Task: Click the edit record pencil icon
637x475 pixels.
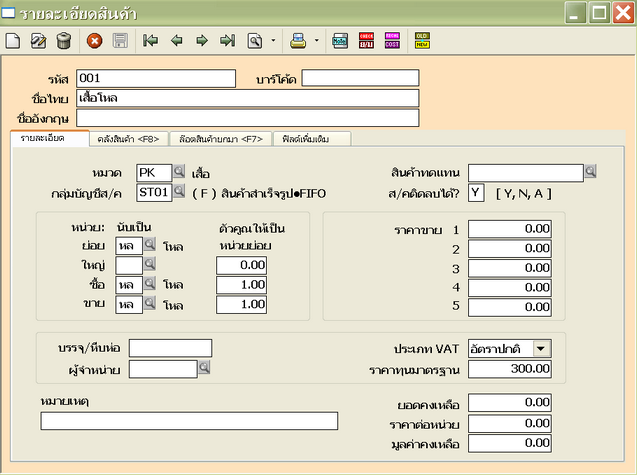Action: 39,41
